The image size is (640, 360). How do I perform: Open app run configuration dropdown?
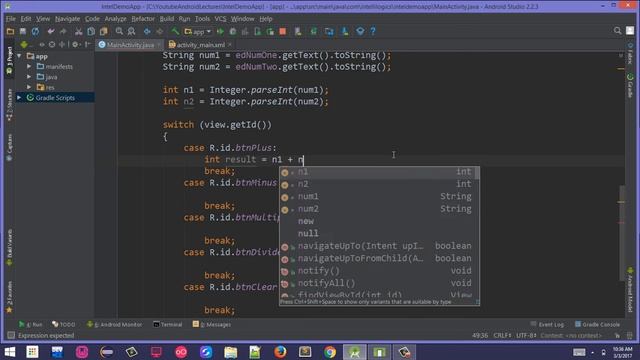coord(198,31)
